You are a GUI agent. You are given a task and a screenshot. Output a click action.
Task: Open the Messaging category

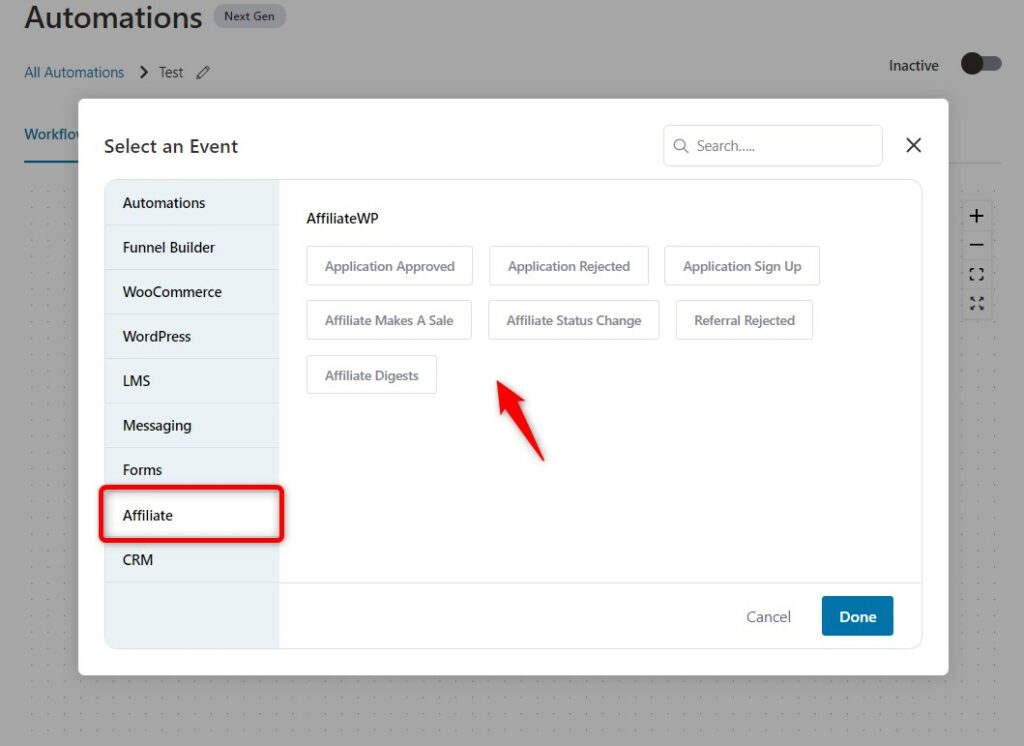(x=192, y=425)
